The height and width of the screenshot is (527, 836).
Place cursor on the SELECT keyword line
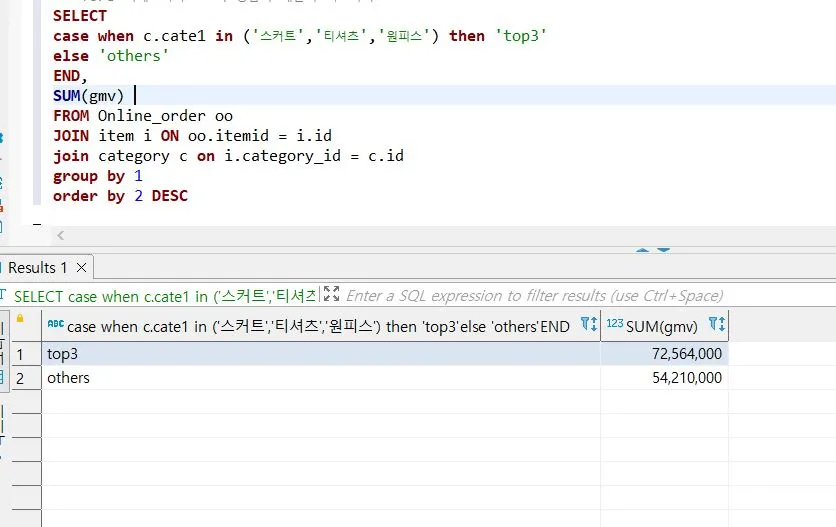(79, 15)
